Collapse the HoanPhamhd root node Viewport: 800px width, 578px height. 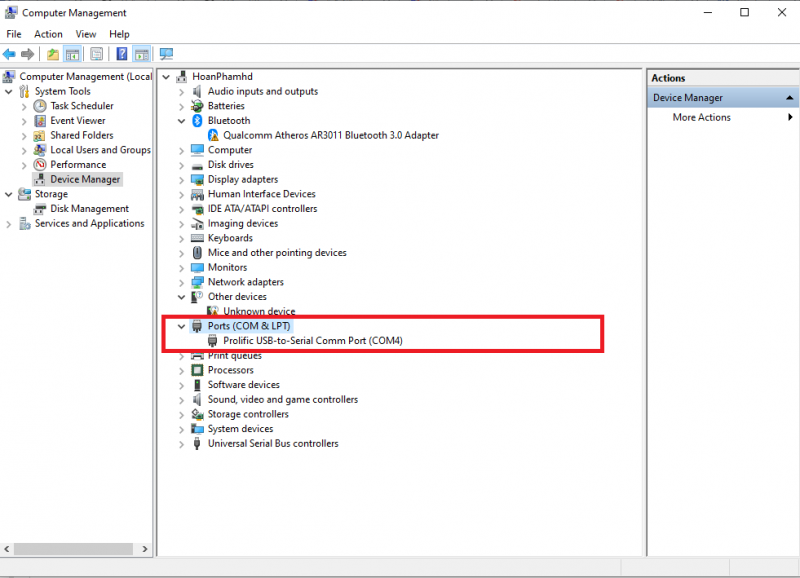[x=166, y=77]
